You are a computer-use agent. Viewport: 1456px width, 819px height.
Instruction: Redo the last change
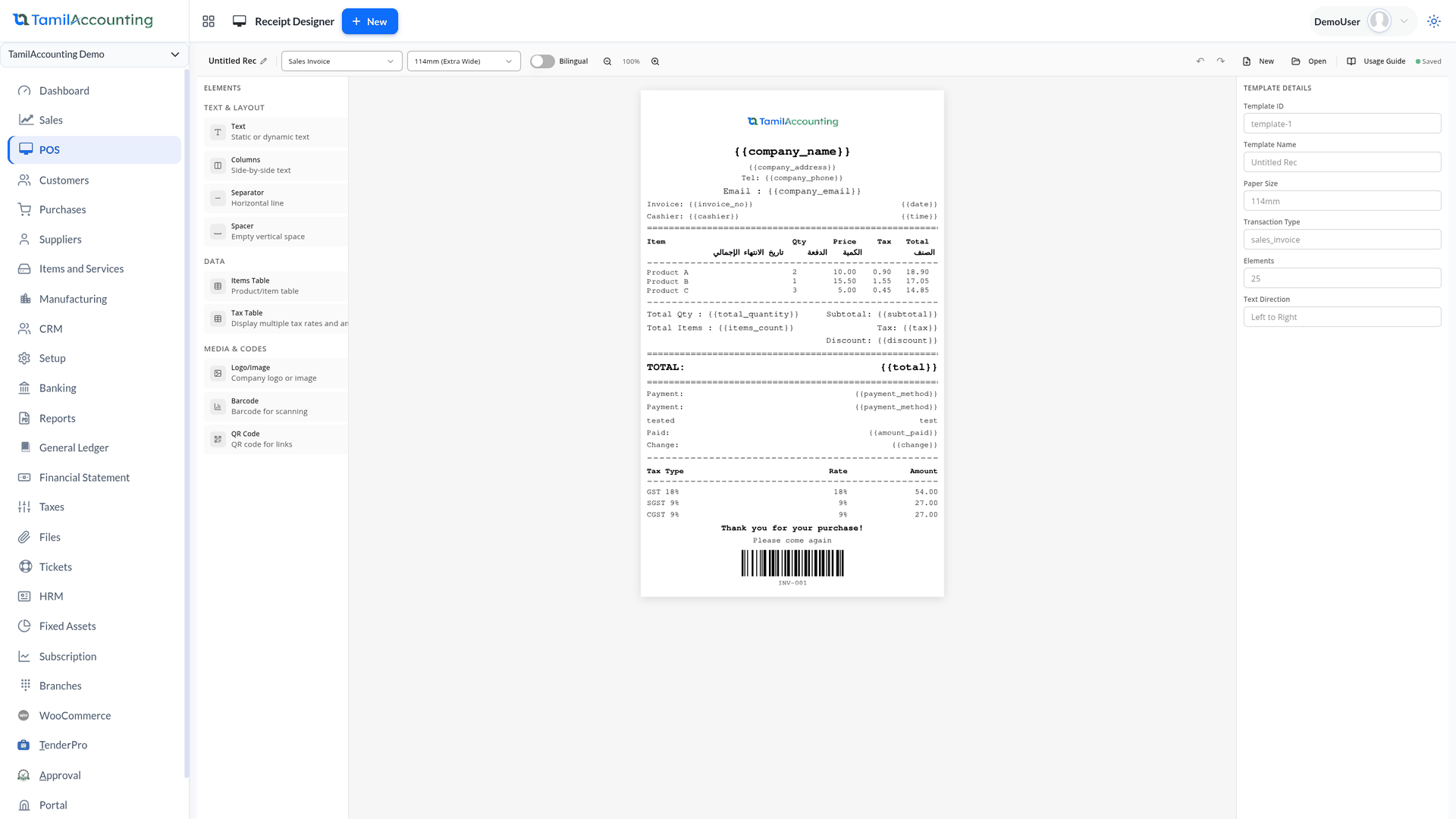click(x=1221, y=61)
